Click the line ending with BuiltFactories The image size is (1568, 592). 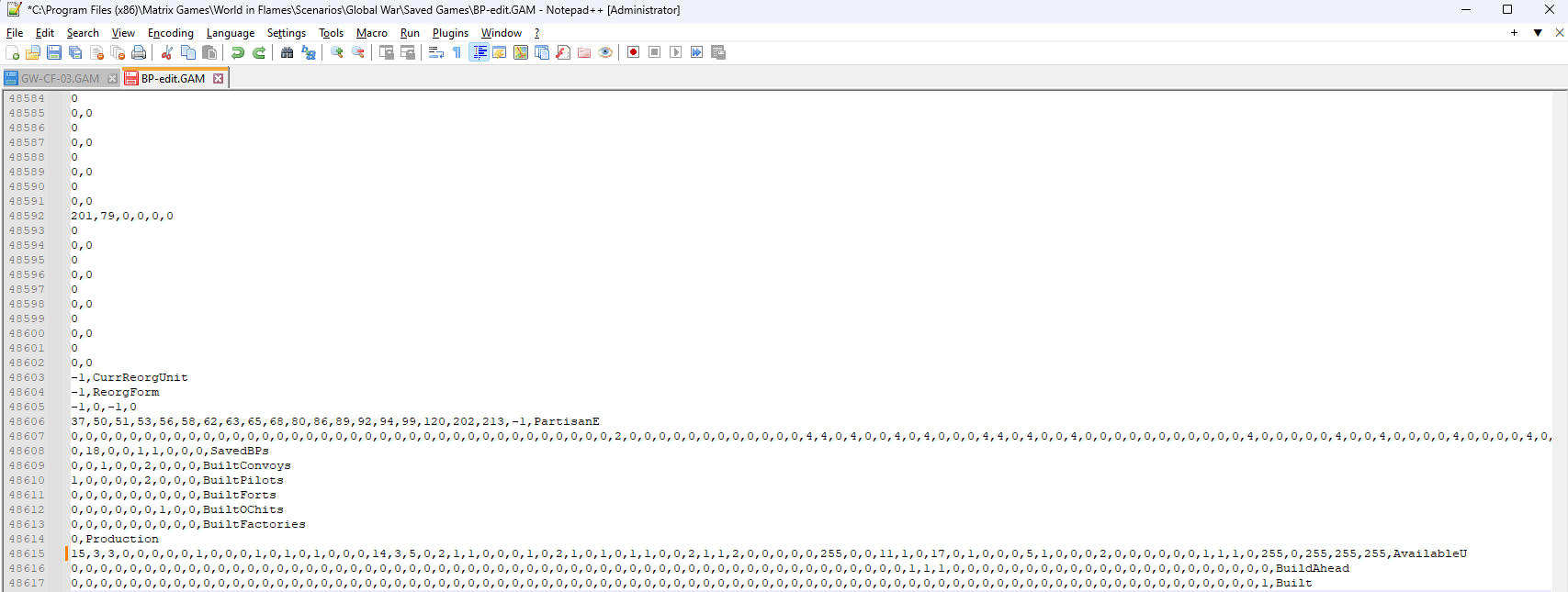[x=188, y=524]
